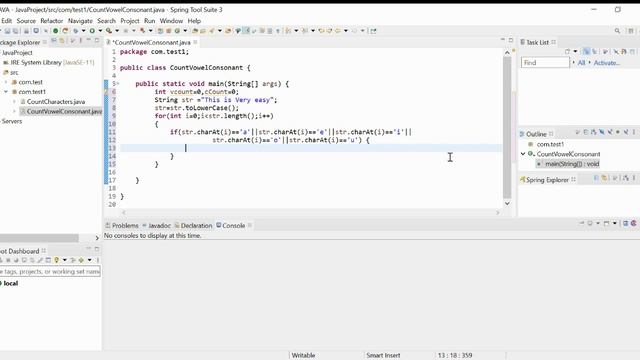Click the editor vertical scrollbar down arrow
The image size is (640, 360).
tap(507, 203)
